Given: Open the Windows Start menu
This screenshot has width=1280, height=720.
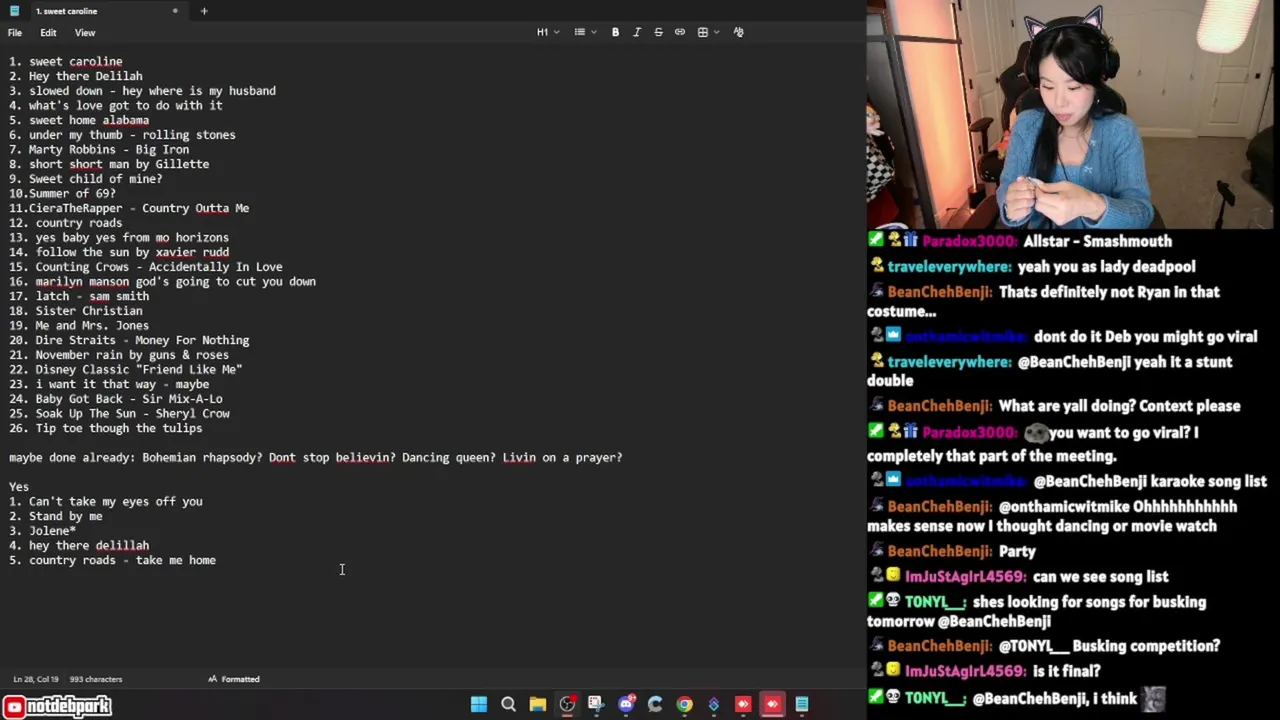Looking at the screenshot, I should 479,704.
